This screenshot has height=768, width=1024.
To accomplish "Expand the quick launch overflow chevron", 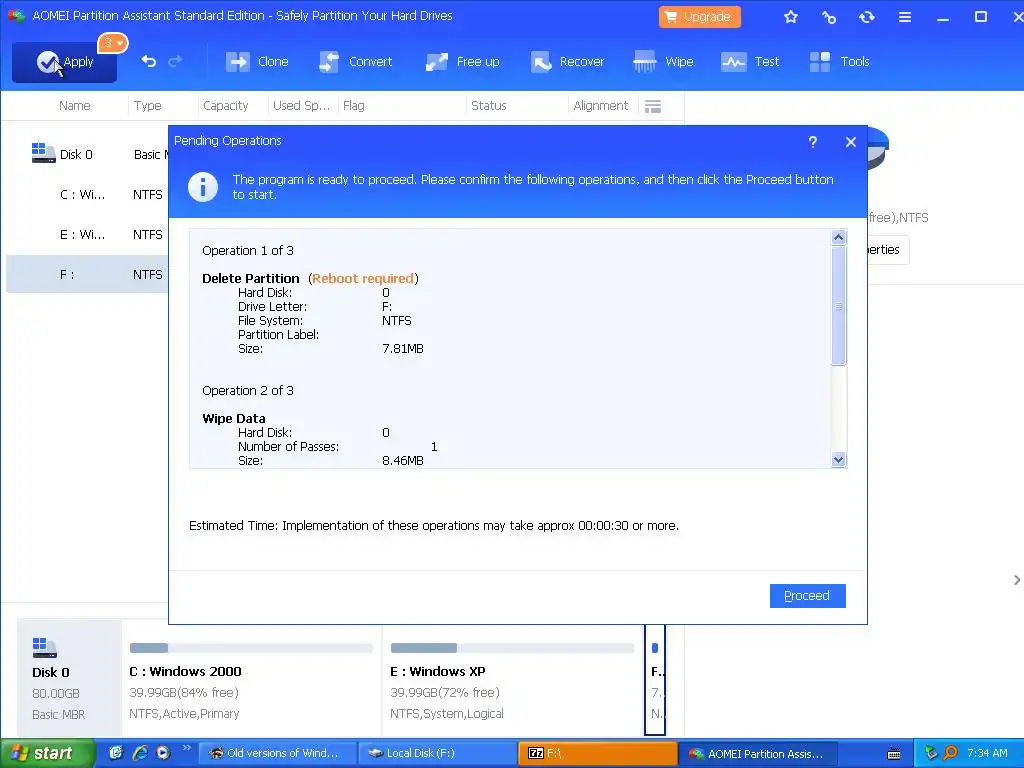I will pos(186,748).
